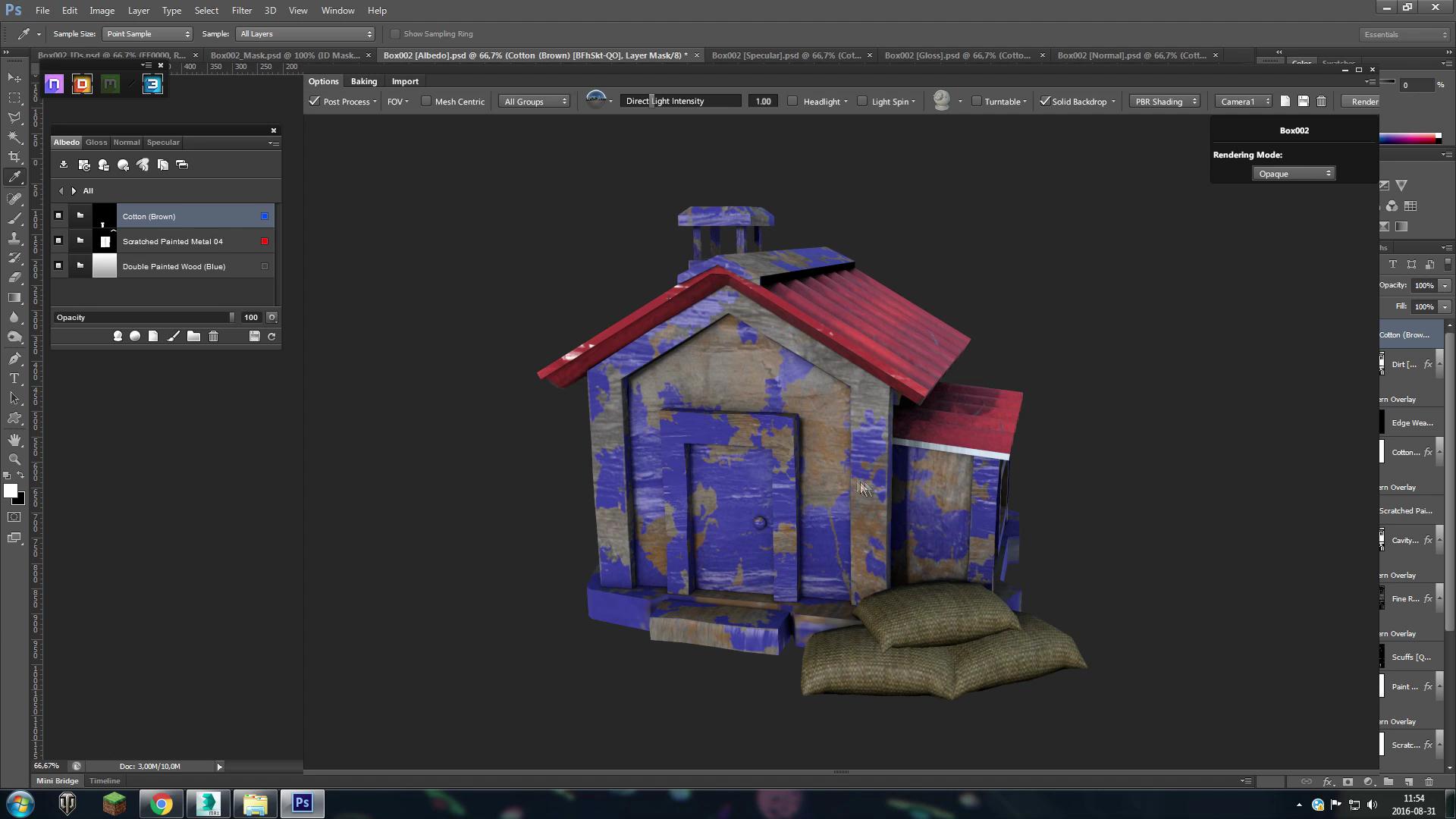Open the All Groups dropdown
This screenshot has height=819, width=1456.
[x=535, y=101]
